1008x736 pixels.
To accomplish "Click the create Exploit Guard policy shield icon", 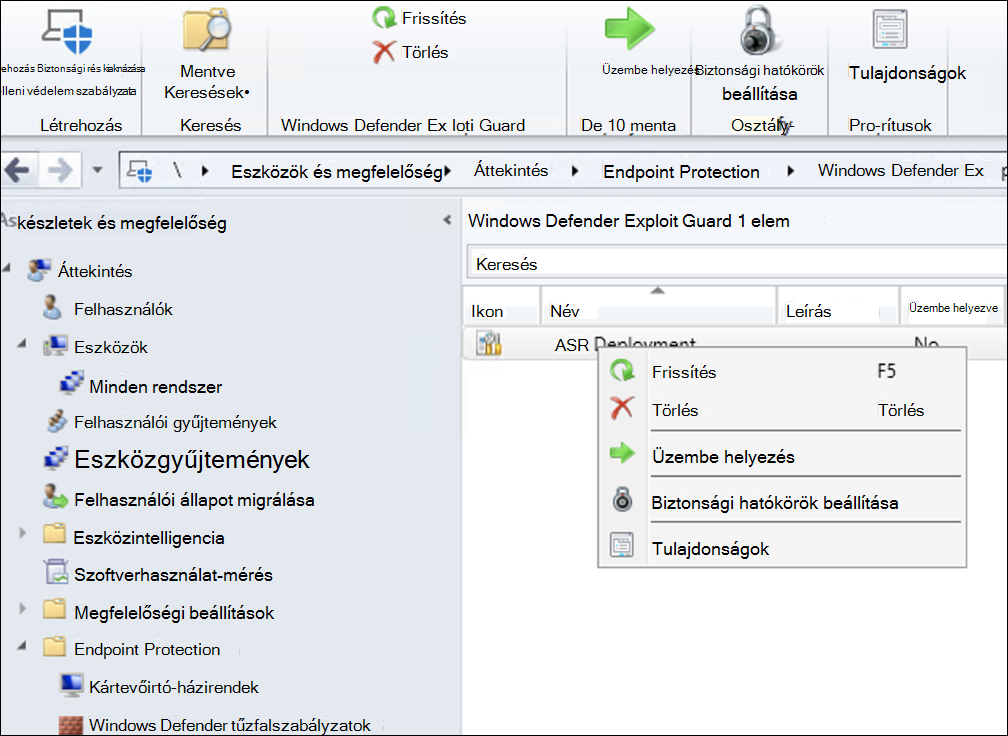I will coord(68,31).
